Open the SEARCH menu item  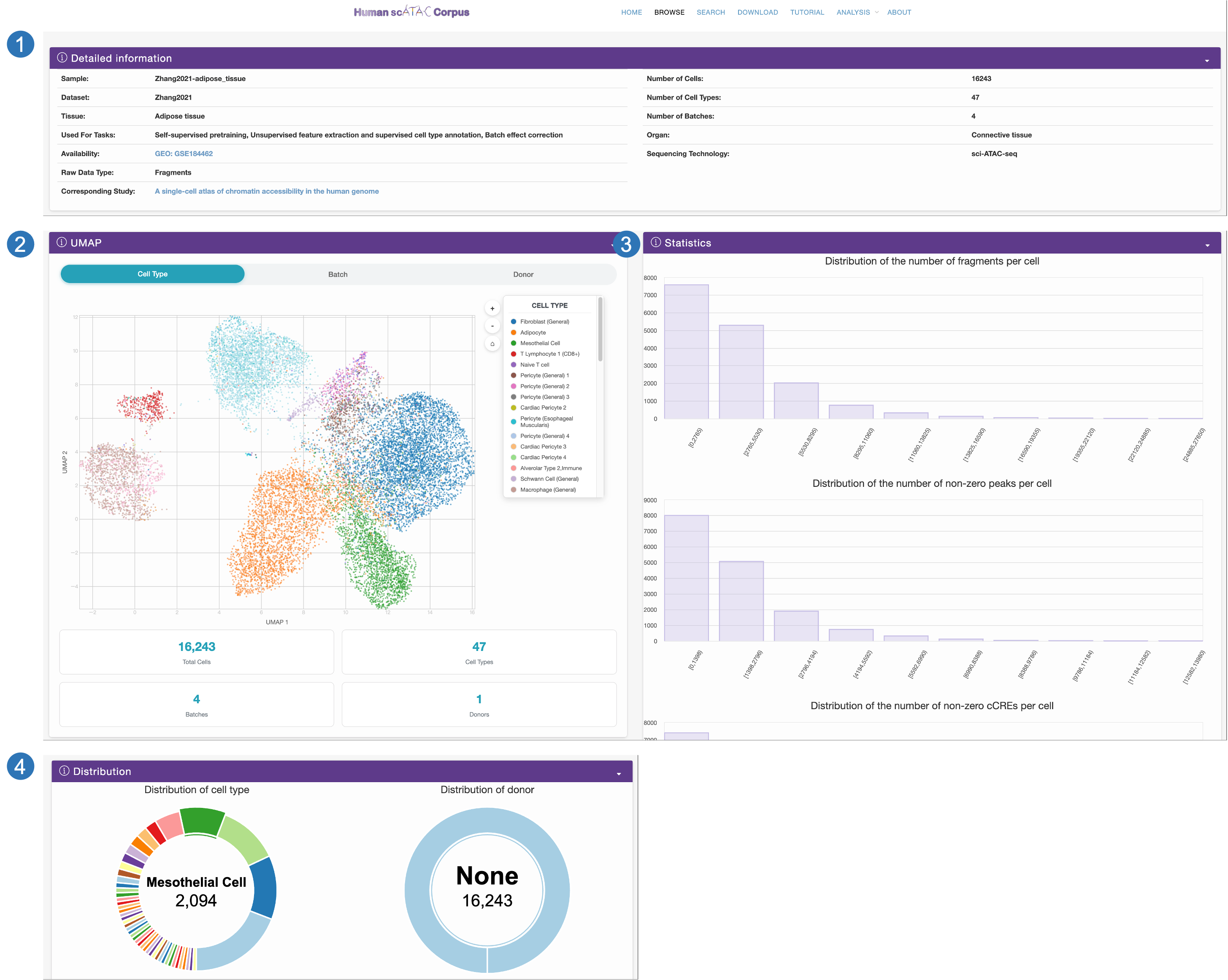710,12
